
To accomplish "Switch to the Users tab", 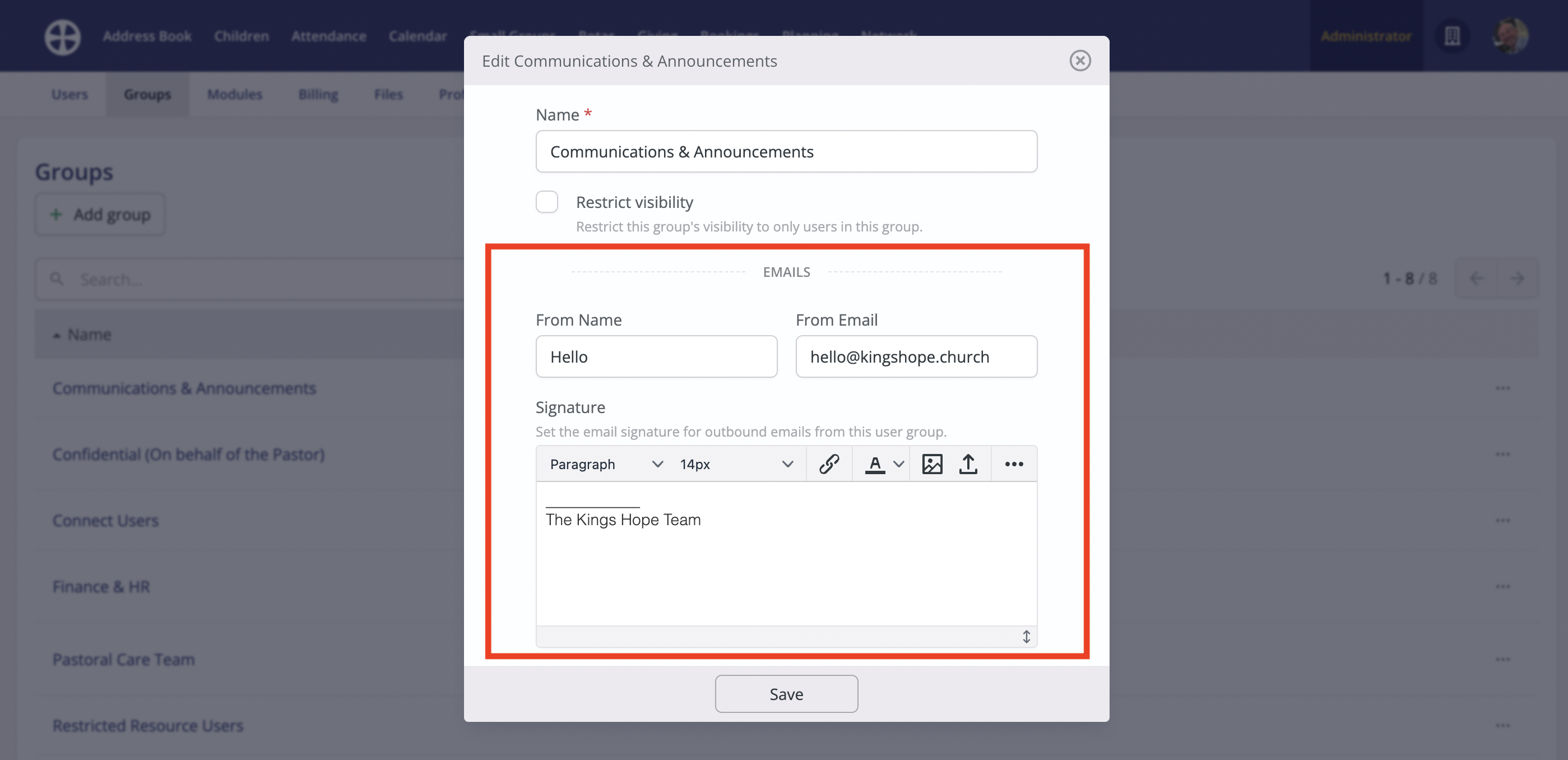I will coord(69,94).
